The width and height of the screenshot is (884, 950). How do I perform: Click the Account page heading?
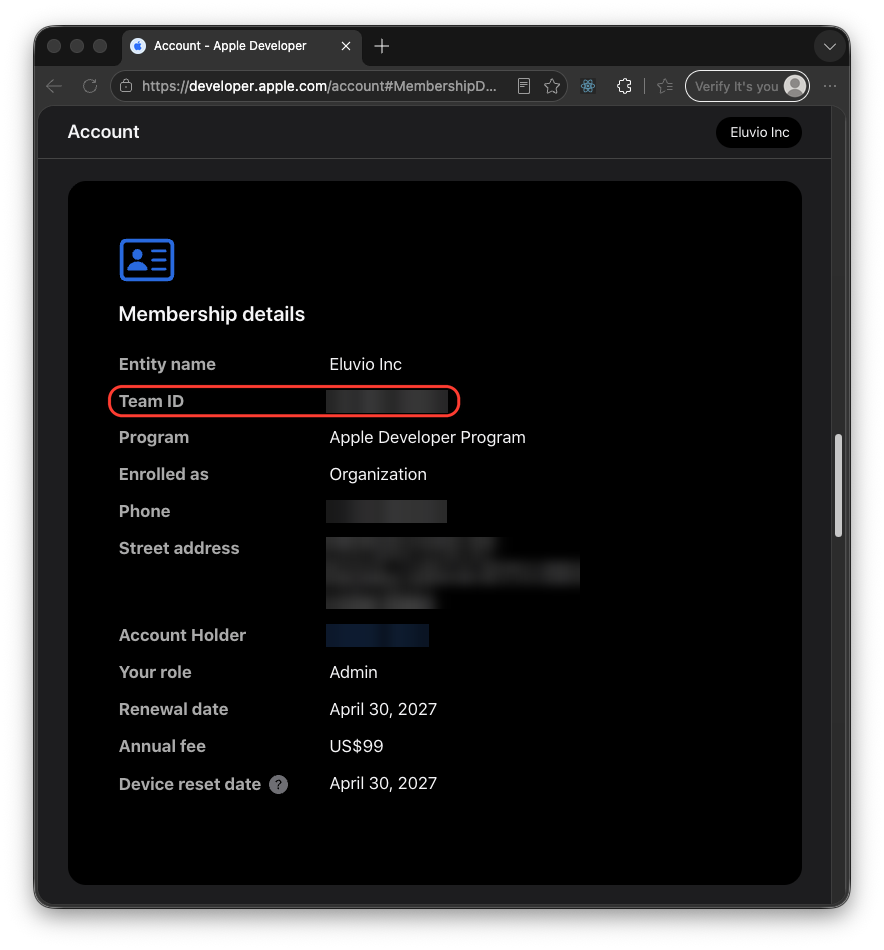pos(103,131)
